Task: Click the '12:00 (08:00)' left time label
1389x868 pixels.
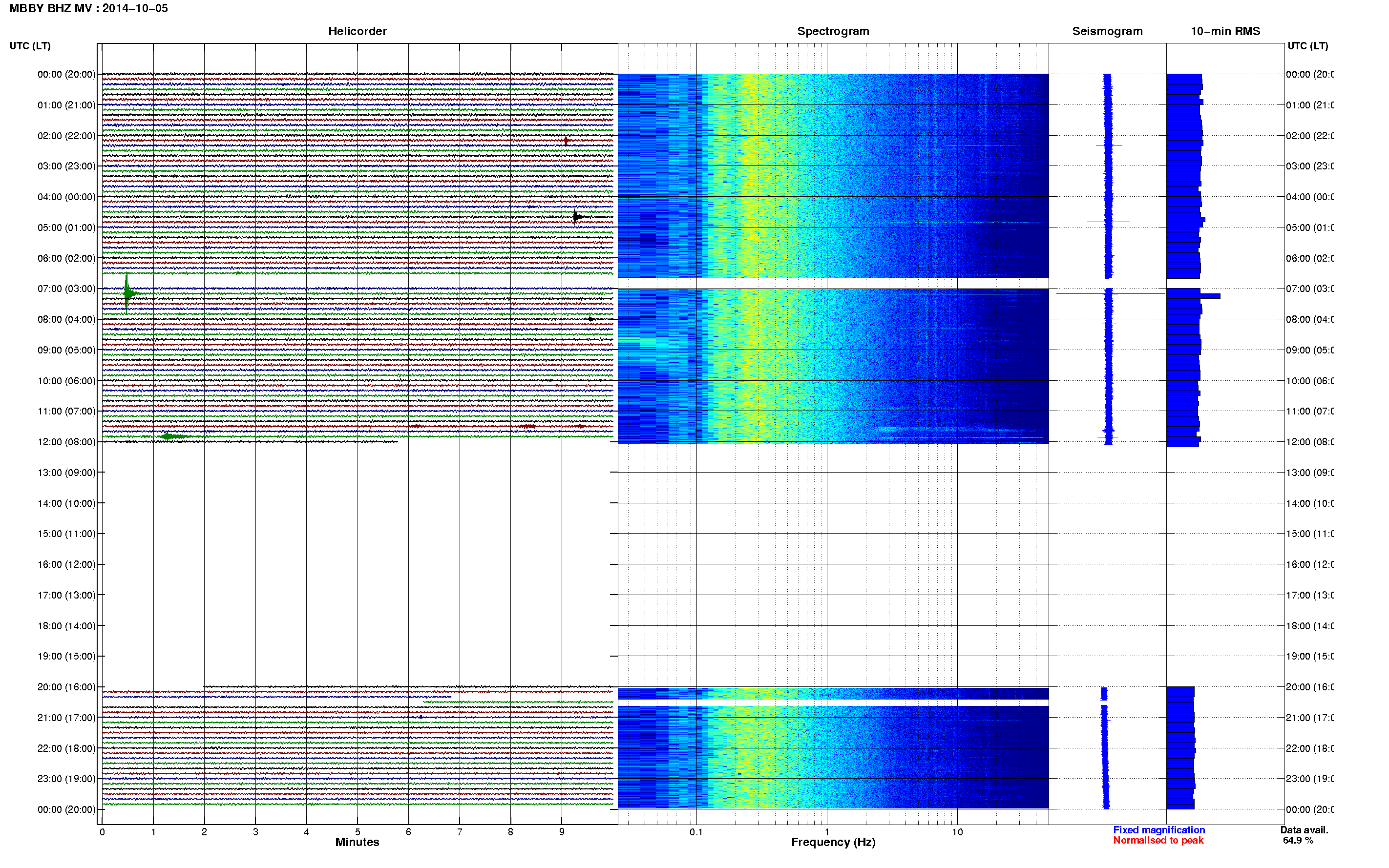Action: [x=66, y=441]
